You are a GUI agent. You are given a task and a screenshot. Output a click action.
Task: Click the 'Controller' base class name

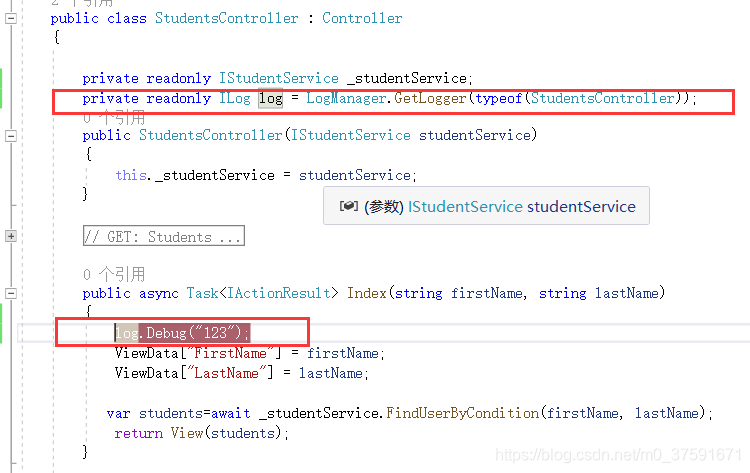coord(362,18)
